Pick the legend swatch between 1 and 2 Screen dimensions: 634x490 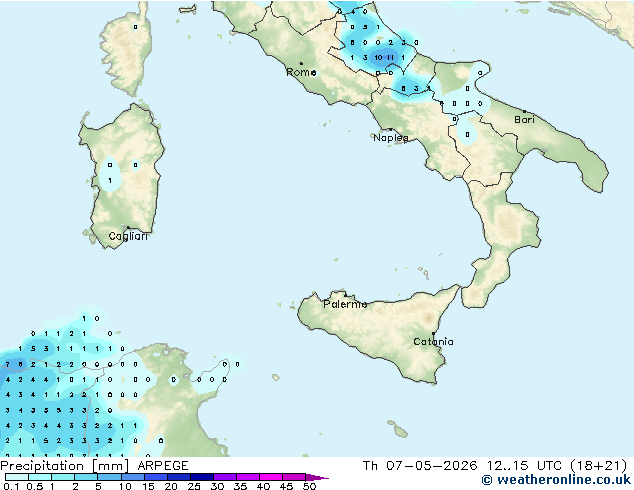click(x=63, y=477)
